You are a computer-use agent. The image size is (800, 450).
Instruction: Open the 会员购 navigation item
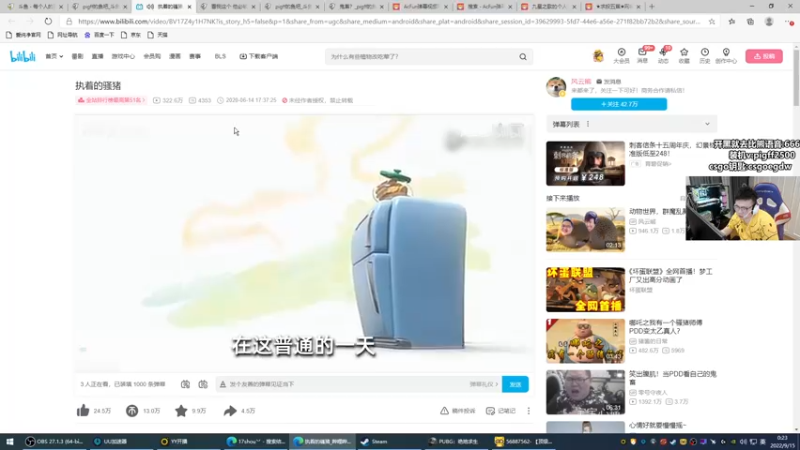point(152,56)
